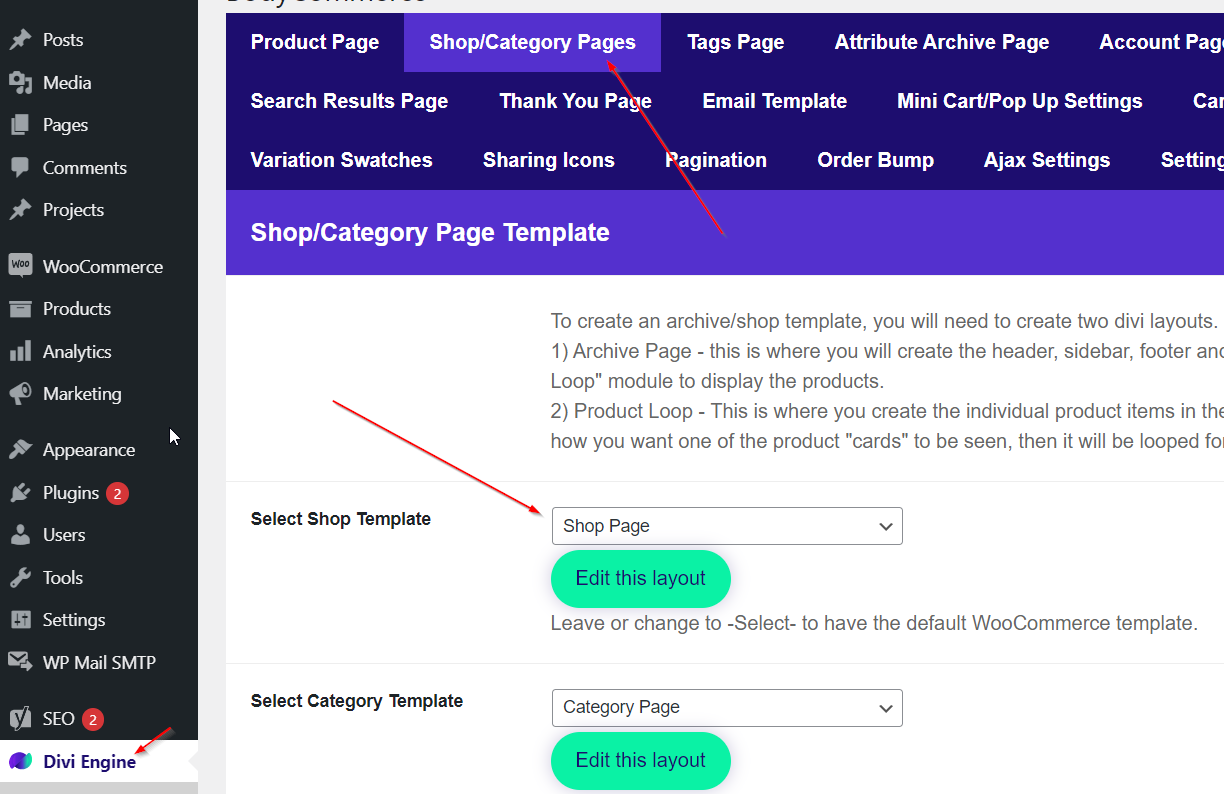Open the Variation Swatches tab
Image resolution: width=1224 pixels, height=794 pixels.
coord(341,160)
